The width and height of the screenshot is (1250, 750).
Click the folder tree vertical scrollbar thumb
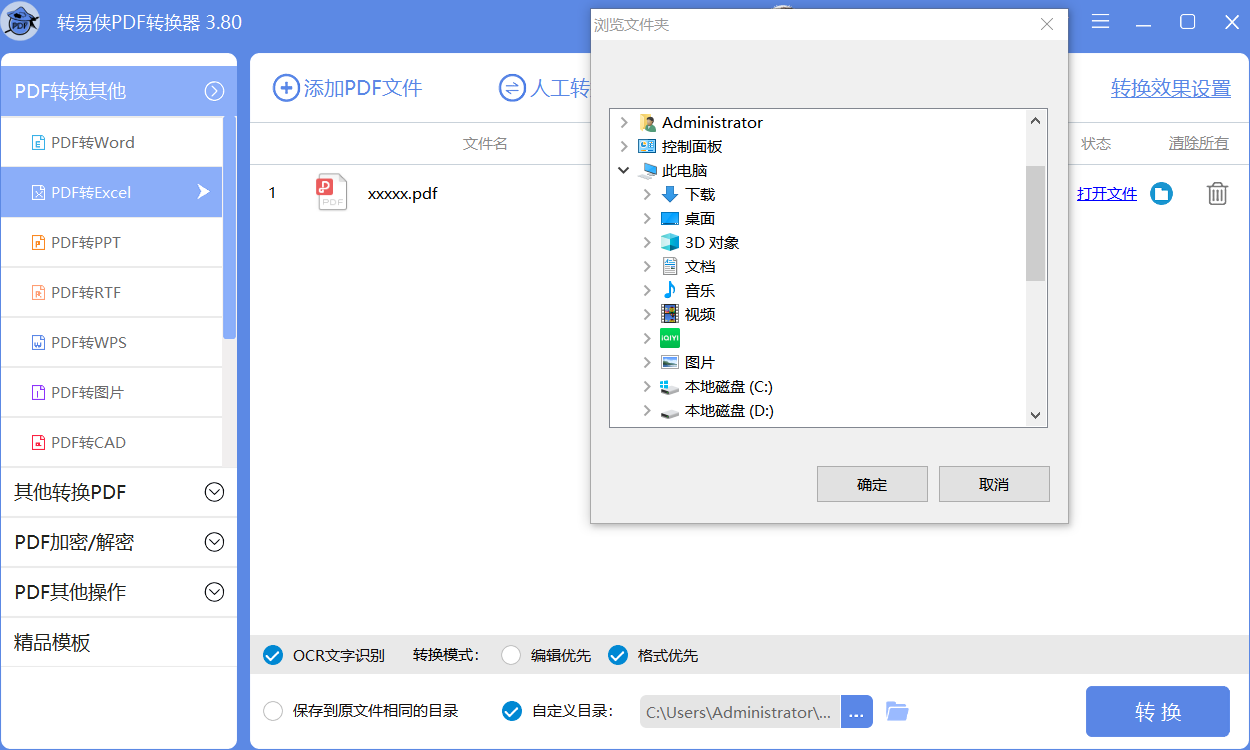coord(1035,223)
